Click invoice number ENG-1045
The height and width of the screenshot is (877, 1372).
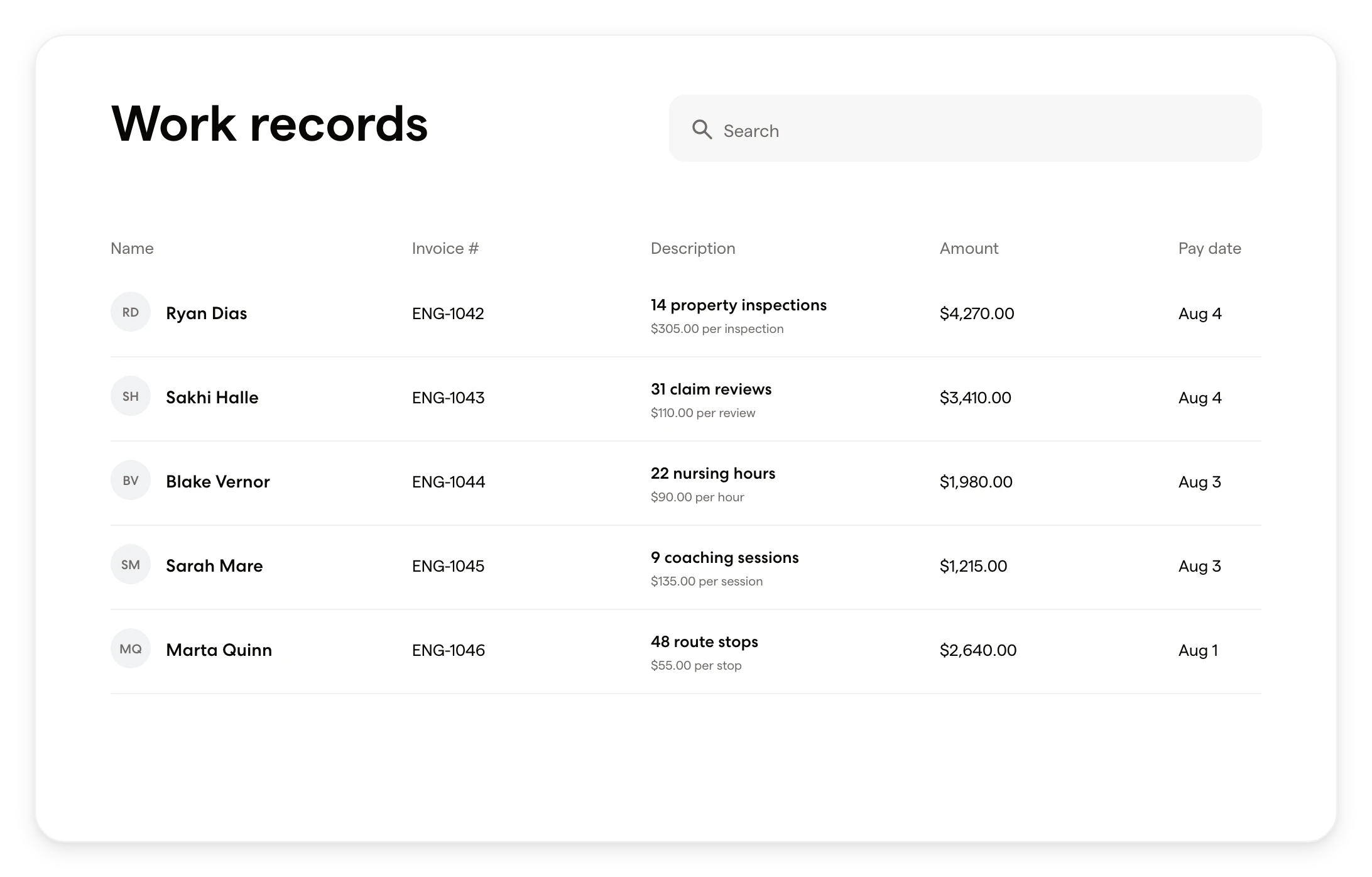(x=448, y=566)
